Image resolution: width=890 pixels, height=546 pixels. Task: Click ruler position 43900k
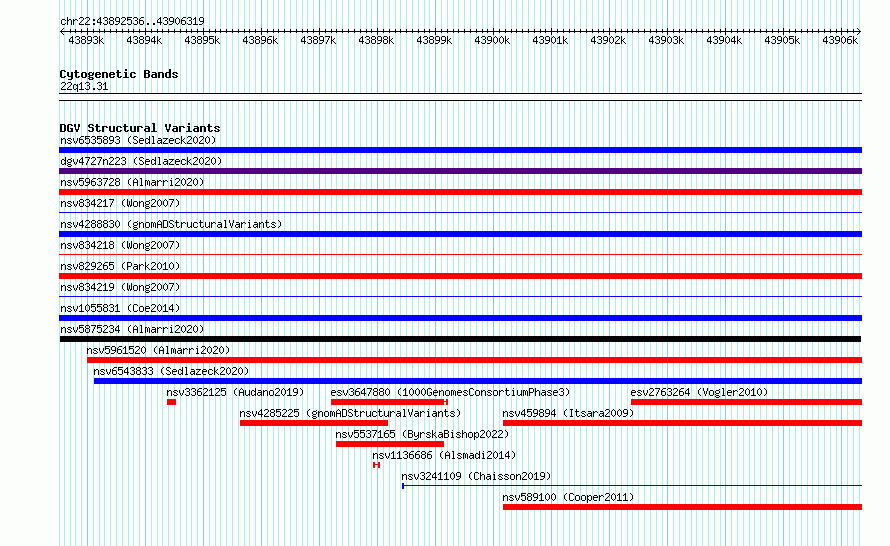(492, 41)
